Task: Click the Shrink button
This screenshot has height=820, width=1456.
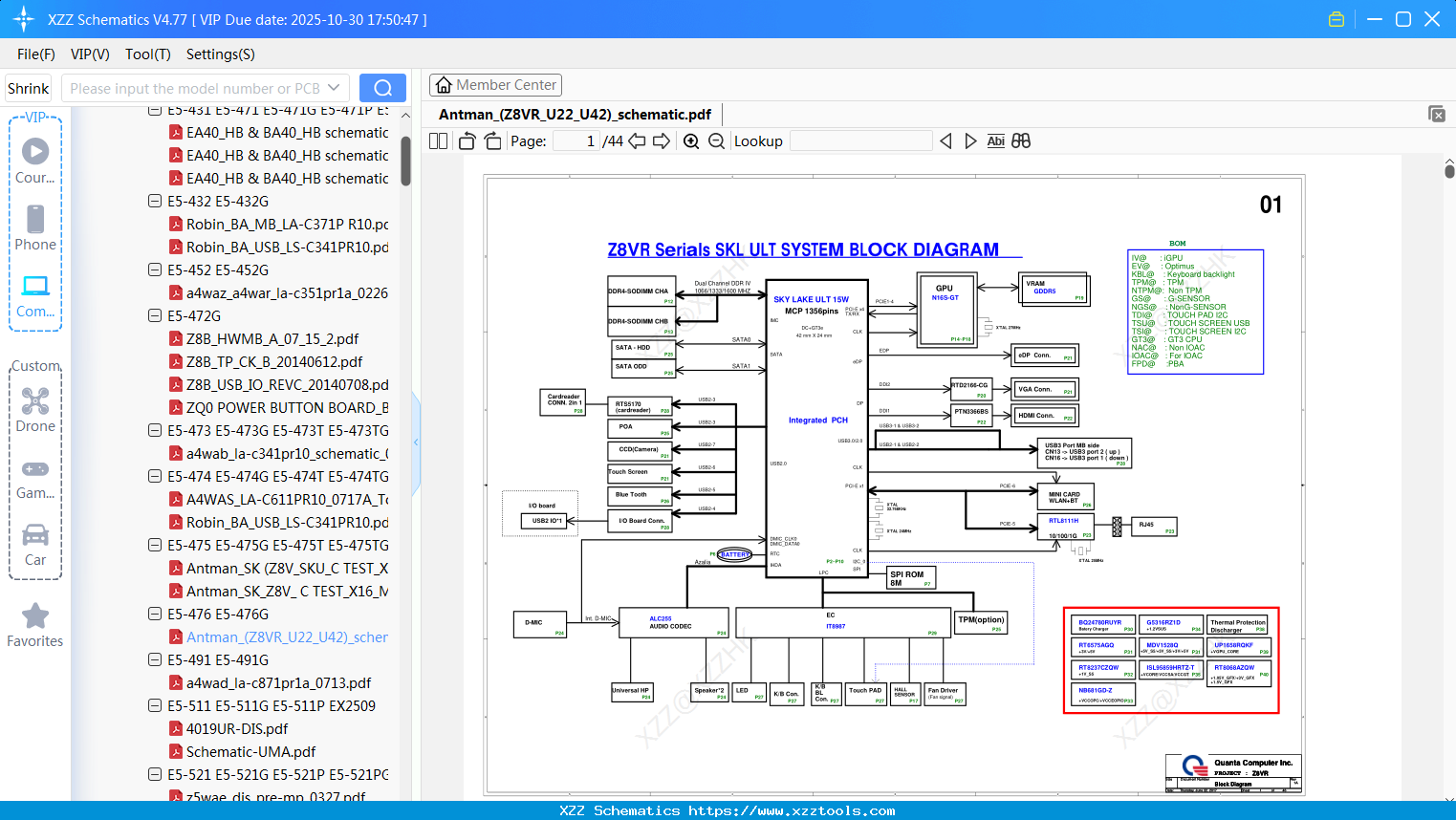Action: point(29,88)
